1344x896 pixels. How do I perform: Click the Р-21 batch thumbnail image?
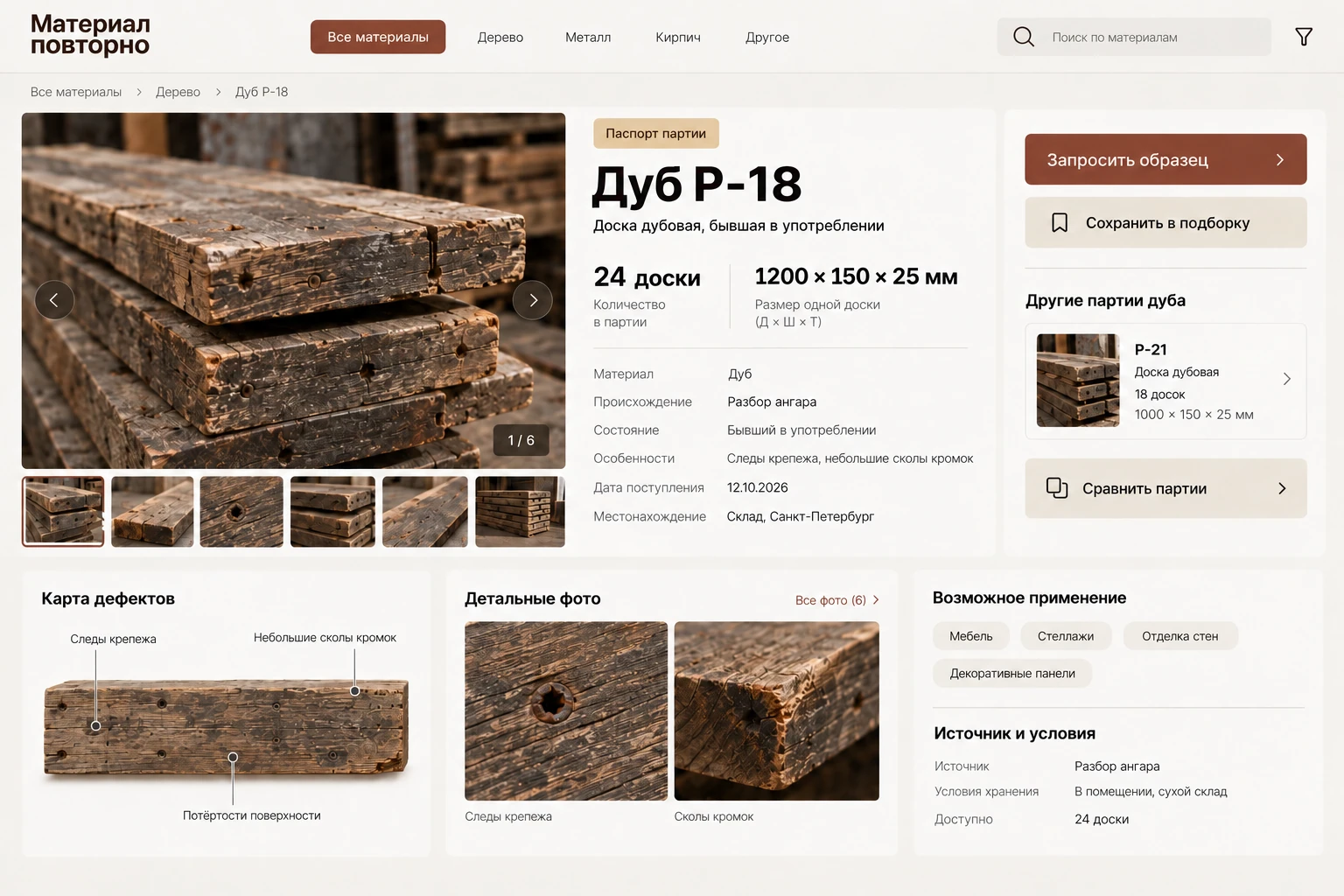pos(1078,380)
